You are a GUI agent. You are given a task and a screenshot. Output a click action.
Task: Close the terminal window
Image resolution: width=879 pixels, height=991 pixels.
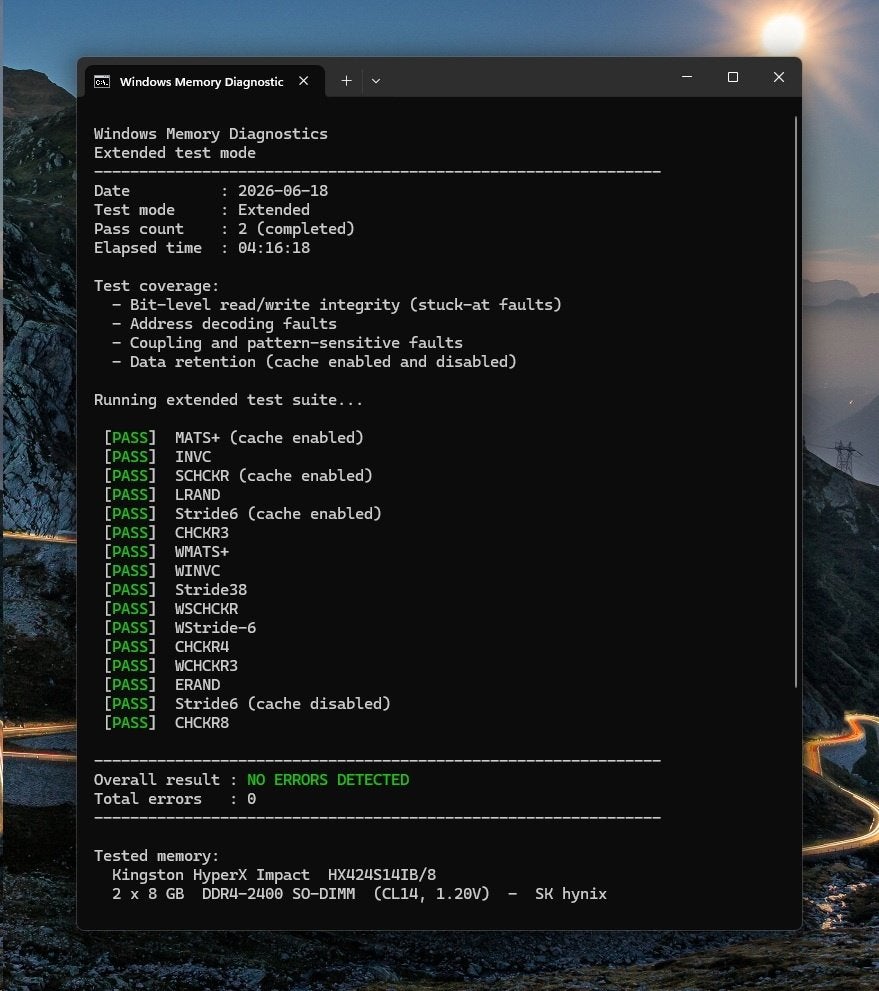779,77
